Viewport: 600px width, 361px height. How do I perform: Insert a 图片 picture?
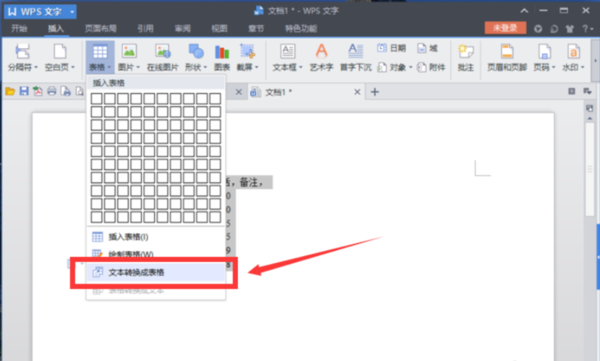click(129, 57)
